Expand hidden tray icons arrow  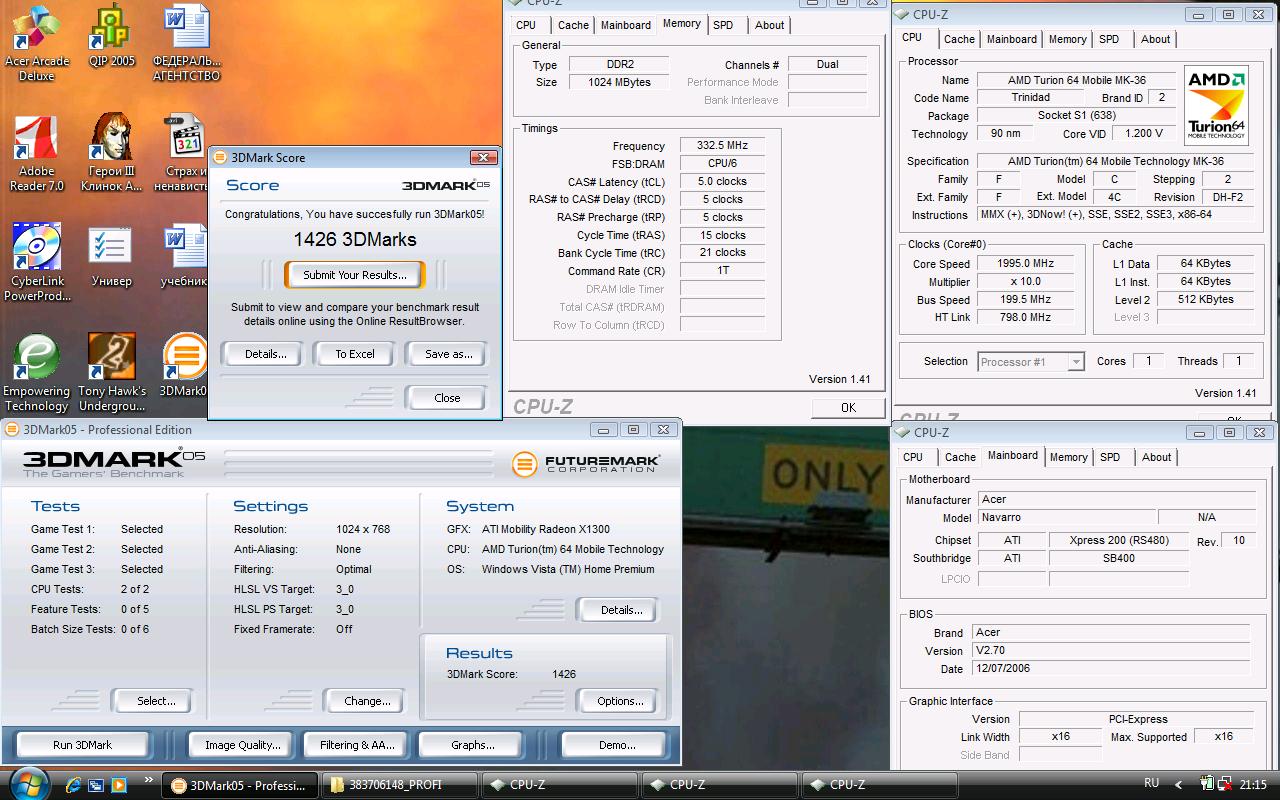(1179, 785)
